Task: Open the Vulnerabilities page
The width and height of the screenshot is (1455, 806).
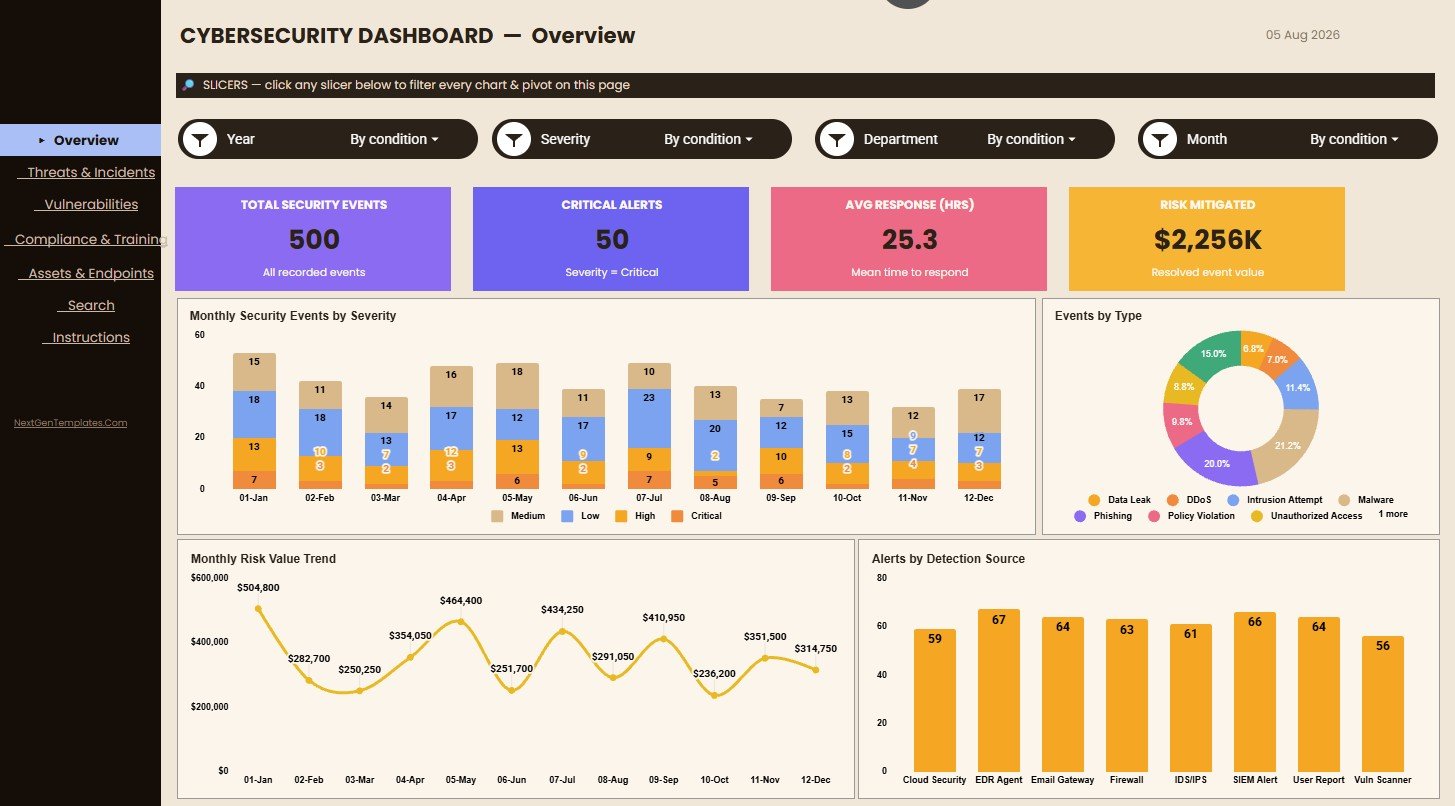Action: coord(91,204)
